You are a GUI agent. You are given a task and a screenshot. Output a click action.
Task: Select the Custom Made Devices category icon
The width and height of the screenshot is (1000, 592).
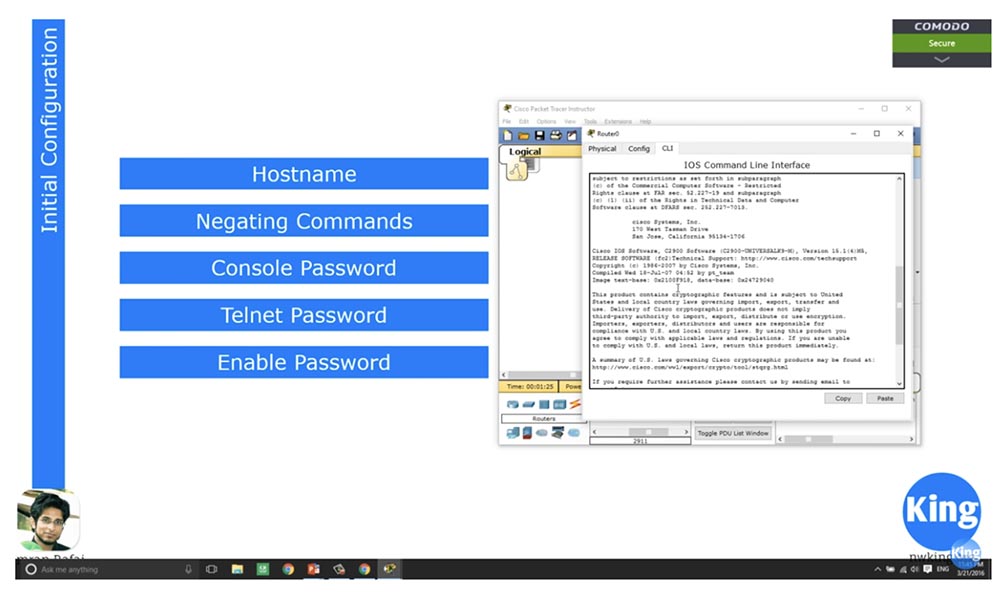(x=558, y=433)
